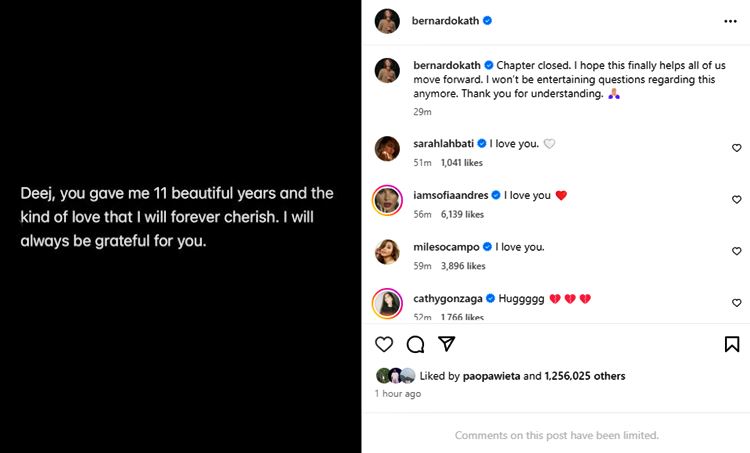Open bernardokath profile from header username

(x=444, y=20)
